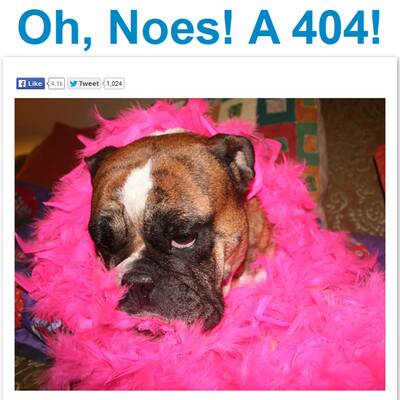Click the boxer dog photo
400x400 pixels.
(x=200, y=244)
